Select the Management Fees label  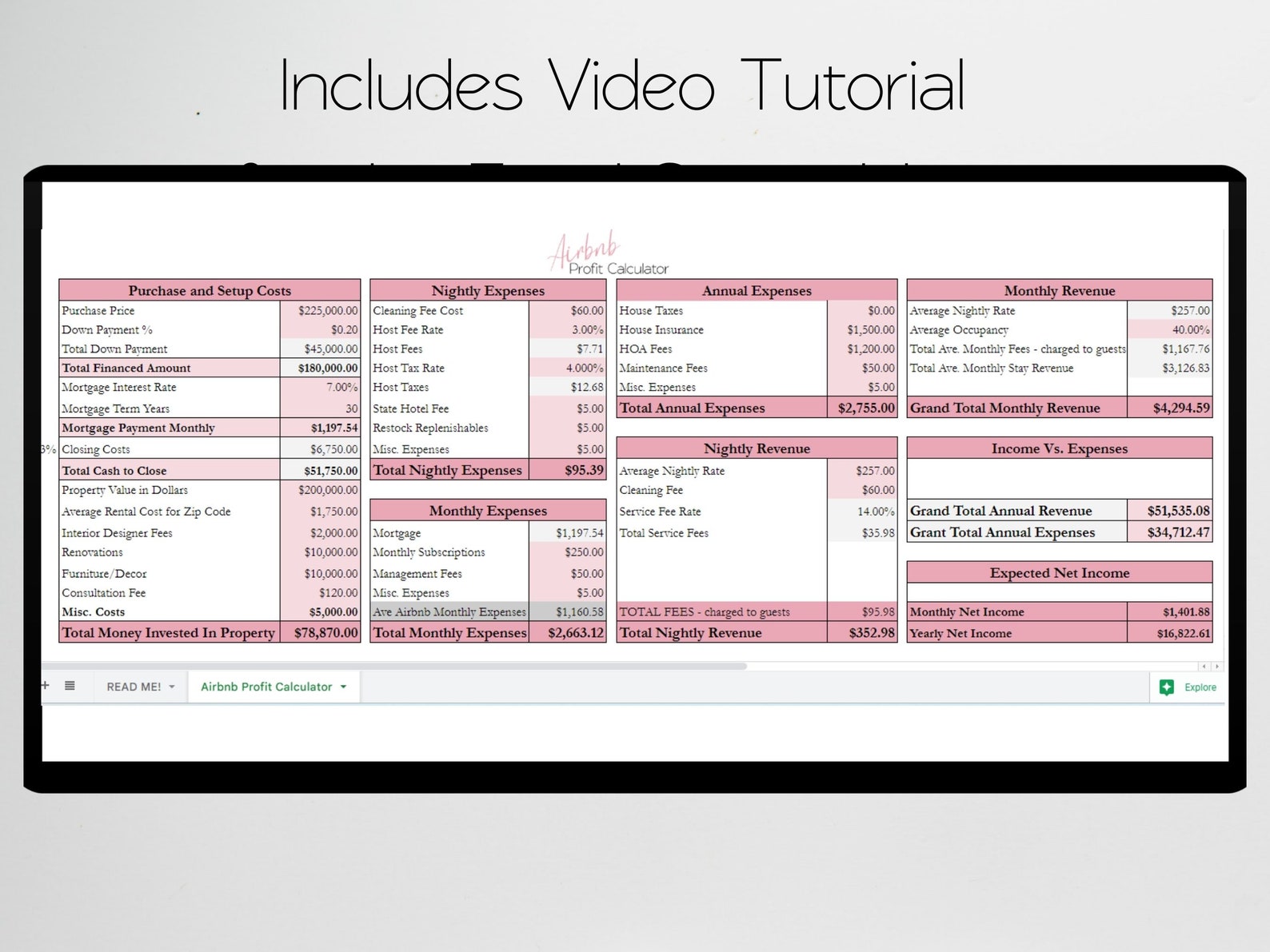point(417,574)
